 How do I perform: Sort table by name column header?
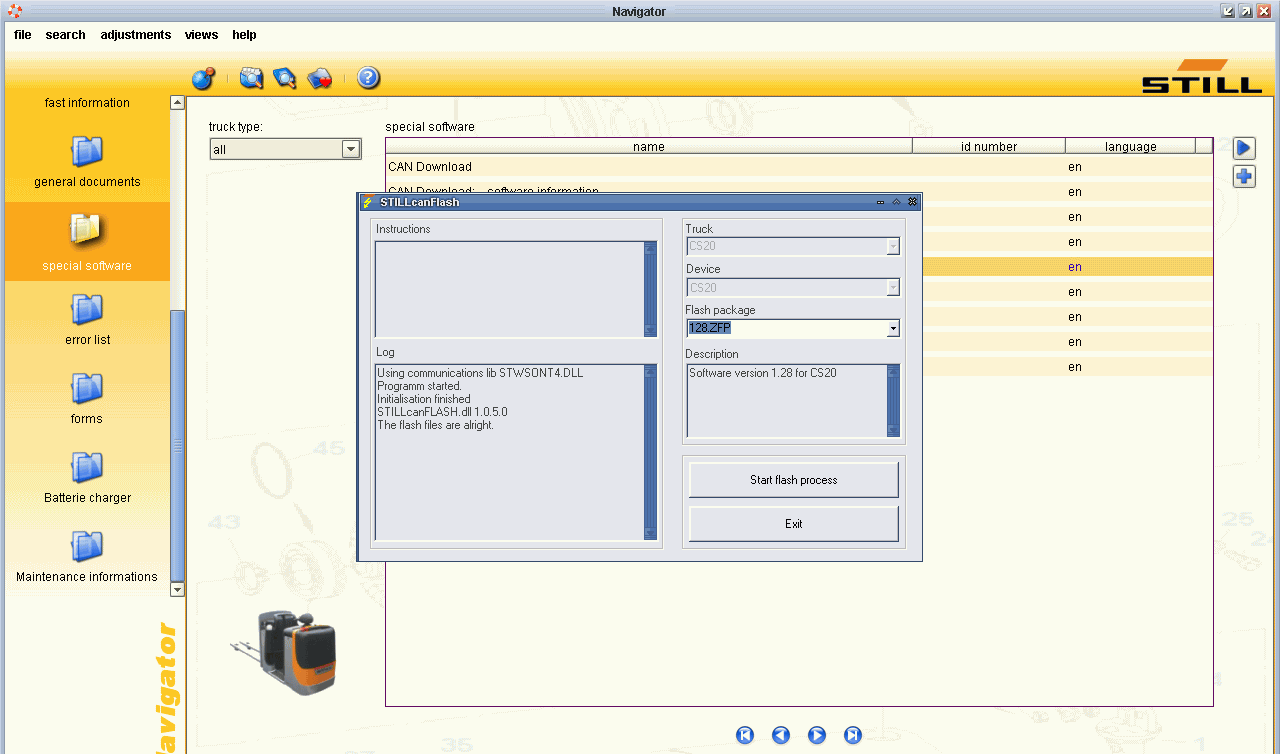(649, 146)
